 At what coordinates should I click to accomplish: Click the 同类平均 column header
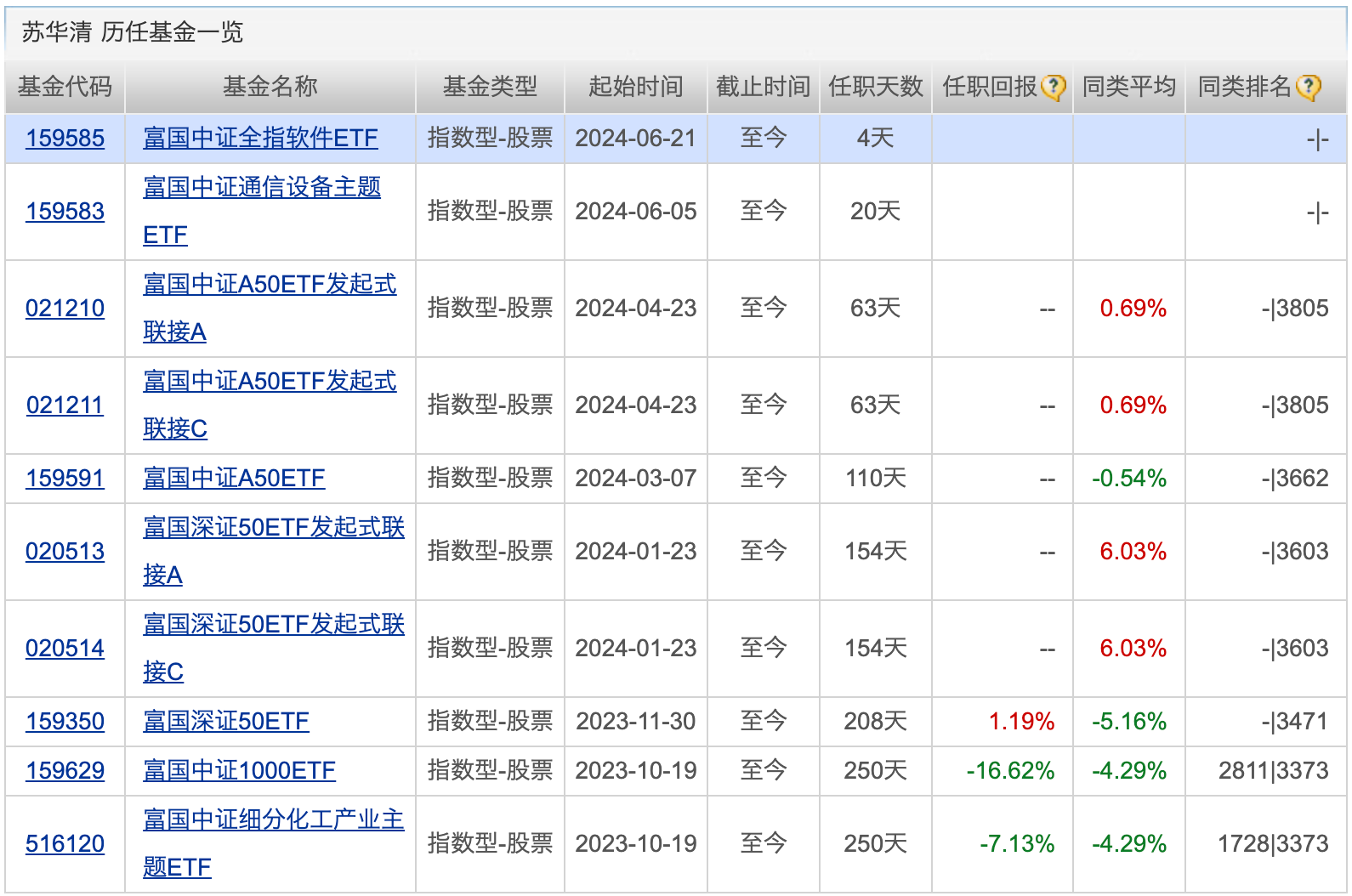click(x=1128, y=87)
